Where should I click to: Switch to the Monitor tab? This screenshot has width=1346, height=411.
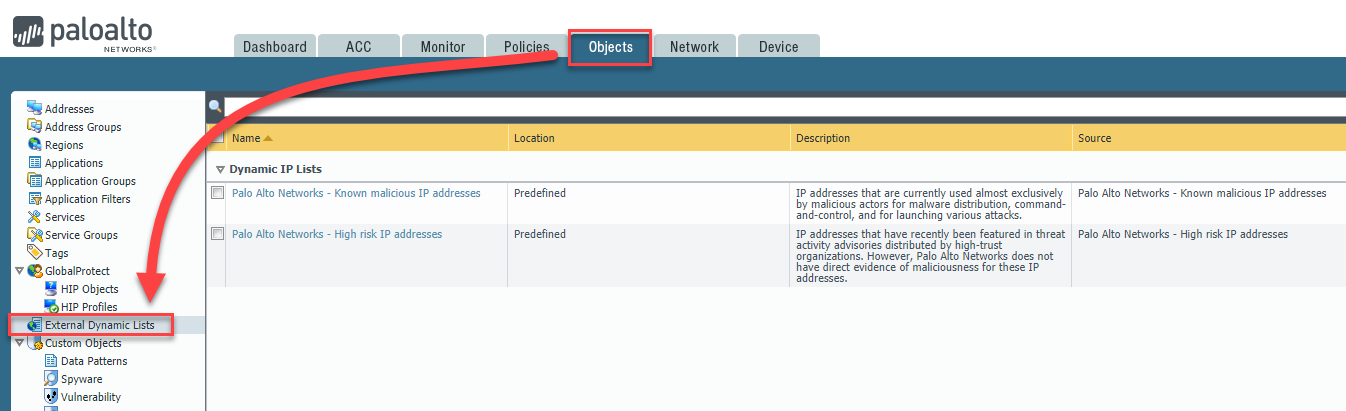click(x=443, y=47)
